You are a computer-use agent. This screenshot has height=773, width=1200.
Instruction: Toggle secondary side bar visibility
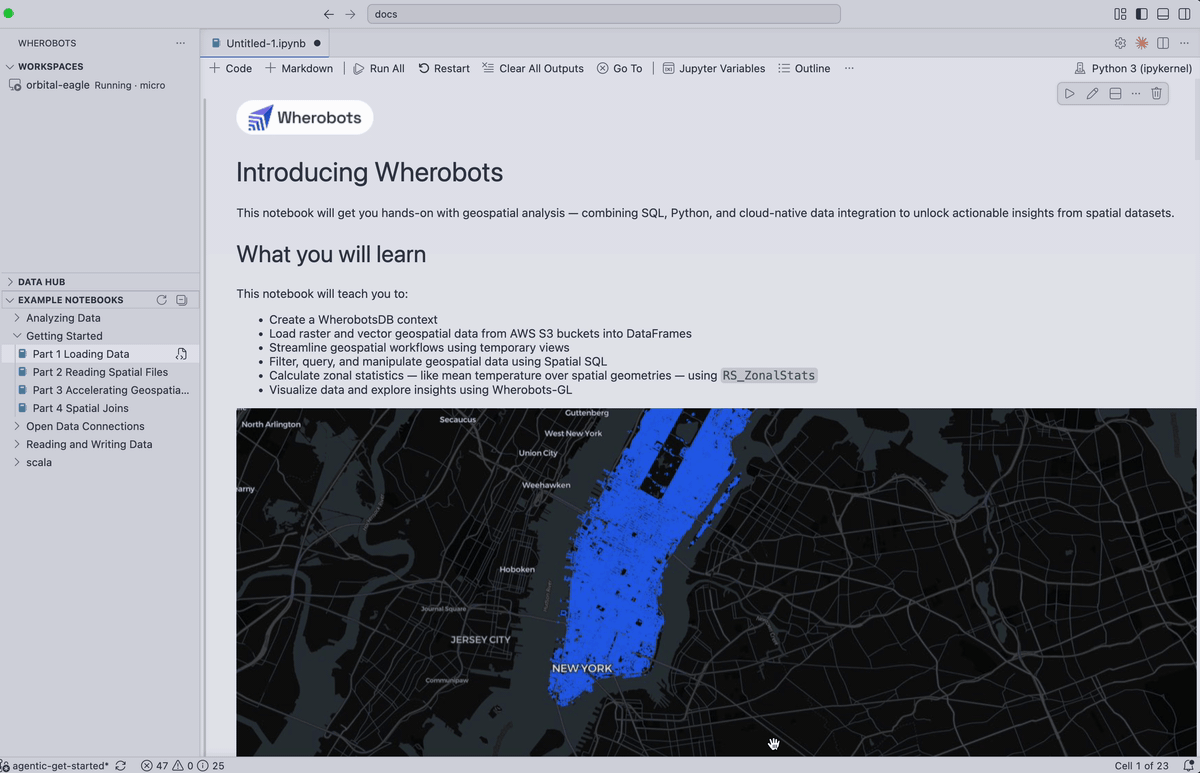[1184, 14]
